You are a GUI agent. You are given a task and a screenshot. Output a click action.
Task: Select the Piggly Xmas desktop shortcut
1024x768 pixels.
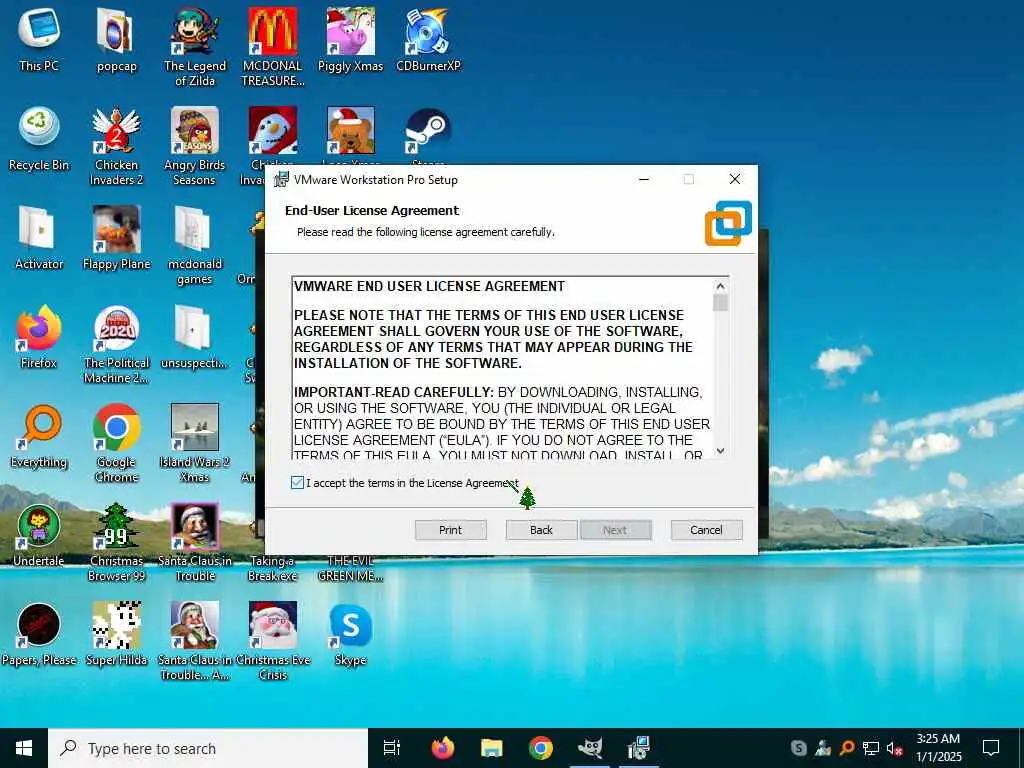pyautogui.click(x=351, y=40)
